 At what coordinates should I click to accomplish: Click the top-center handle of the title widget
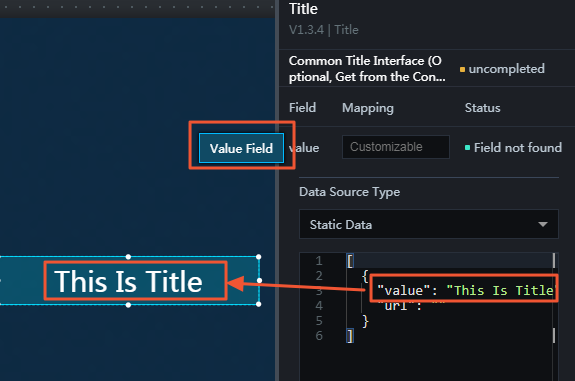128,257
